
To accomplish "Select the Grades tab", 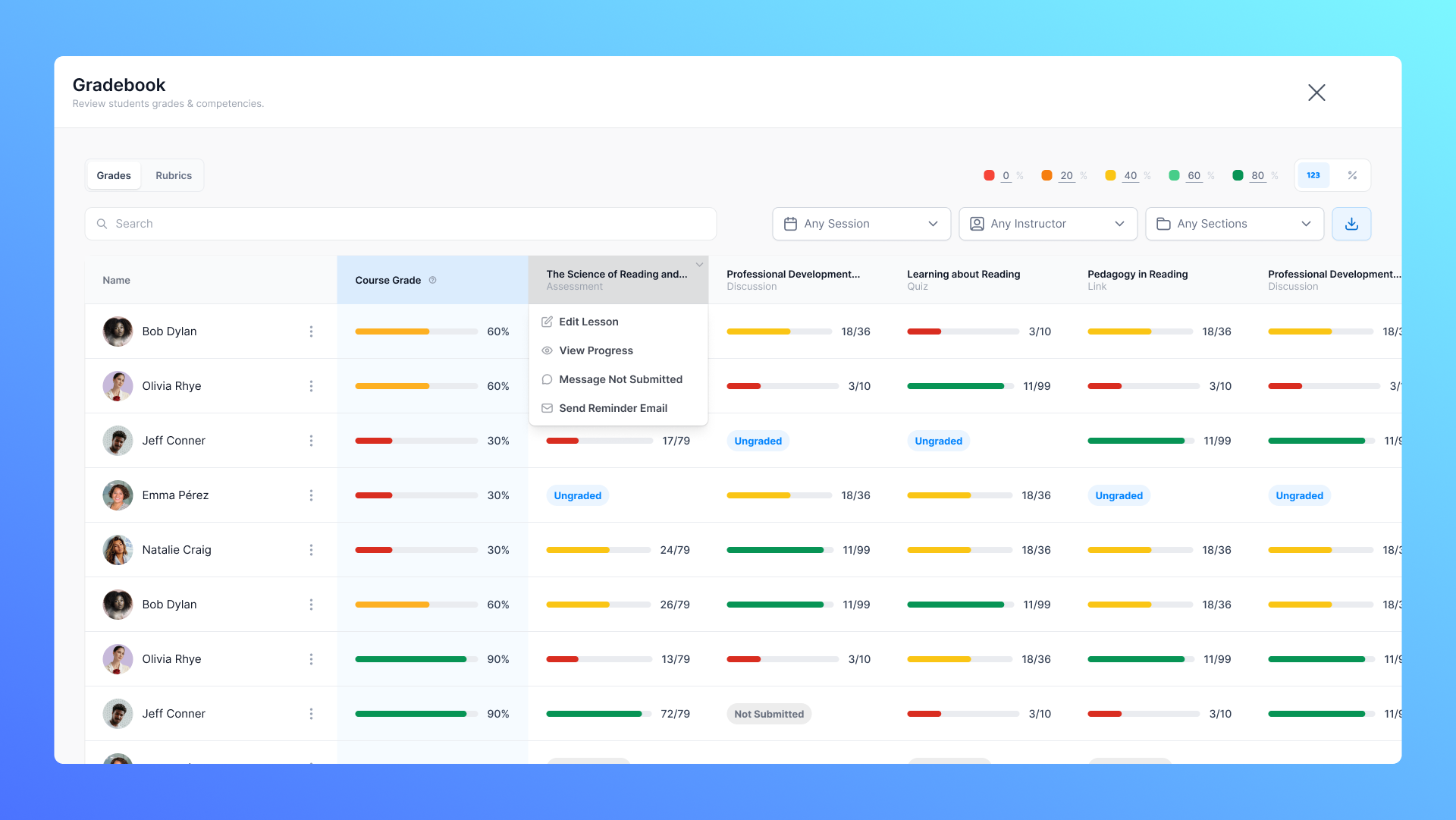I will coord(114,175).
